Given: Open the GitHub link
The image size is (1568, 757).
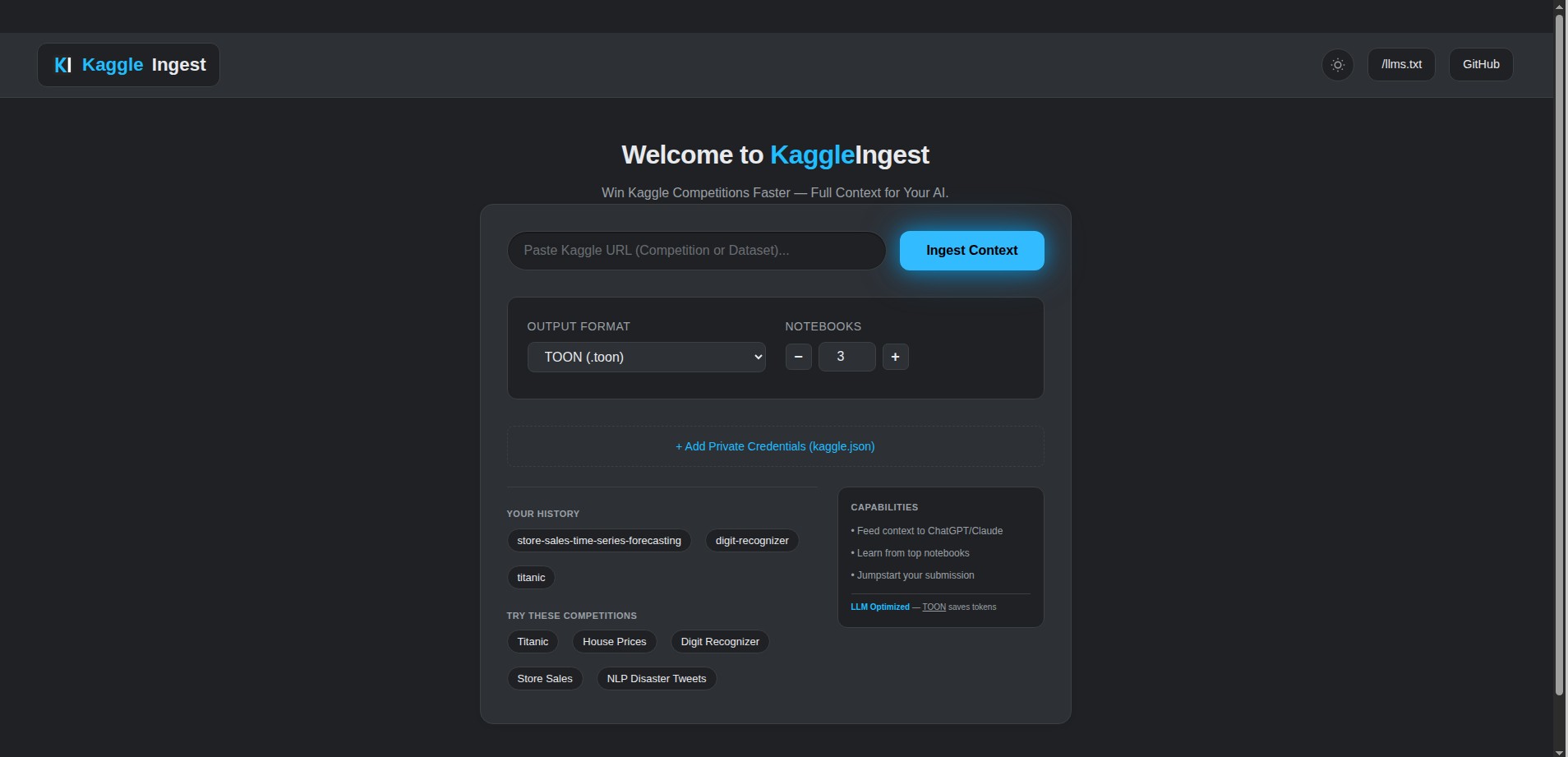Looking at the screenshot, I should click(1480, 64).
